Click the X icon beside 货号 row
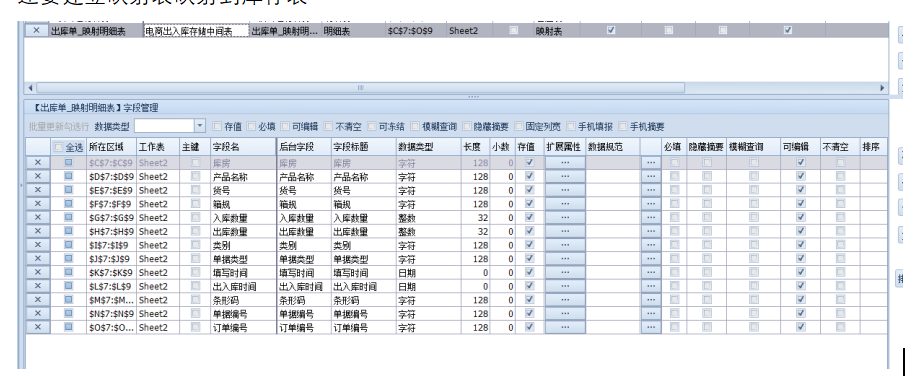 pyautogui.click(x=38, y=190)
